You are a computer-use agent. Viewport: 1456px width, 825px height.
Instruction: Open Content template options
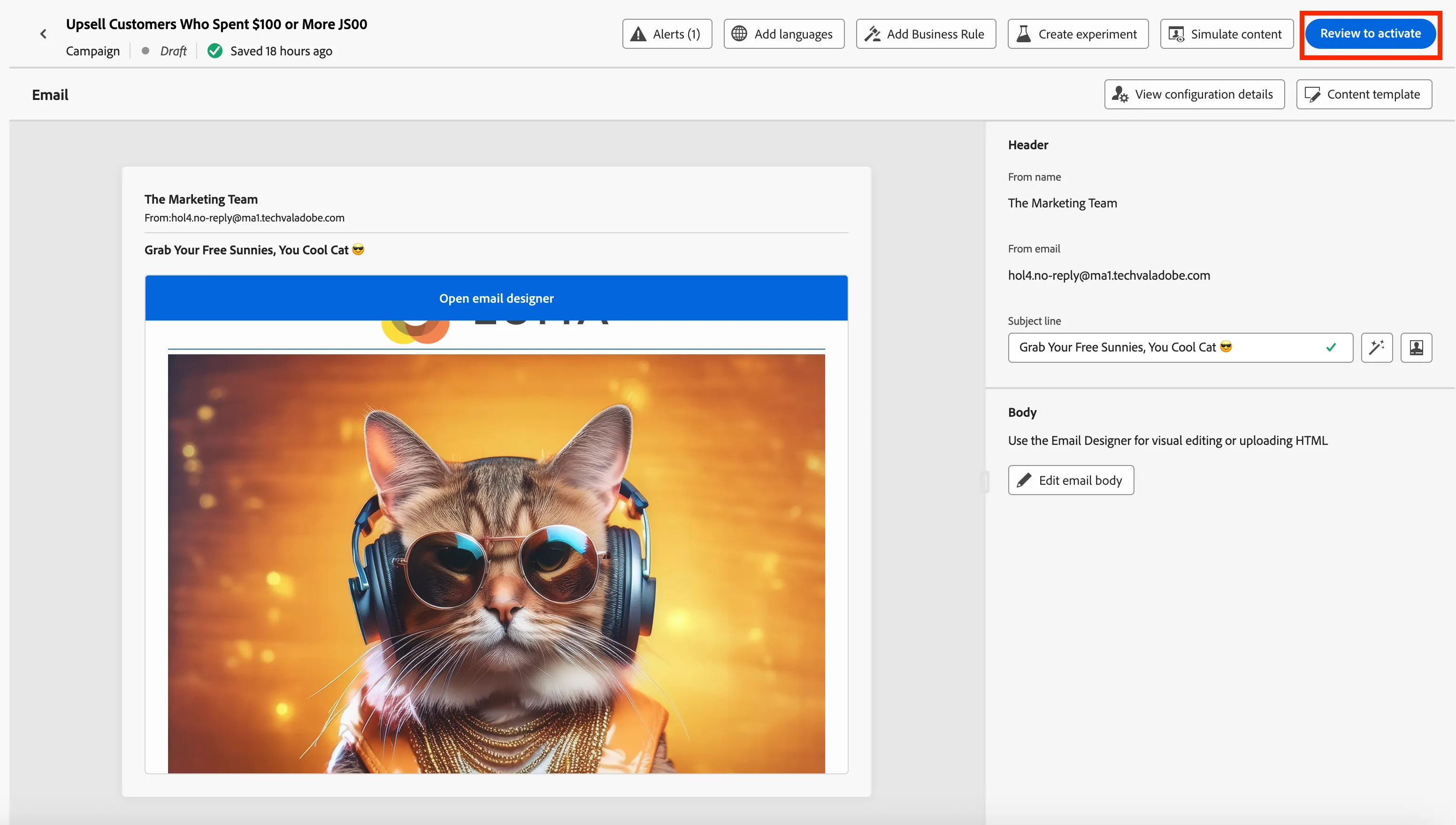(x=1364, y=94)
